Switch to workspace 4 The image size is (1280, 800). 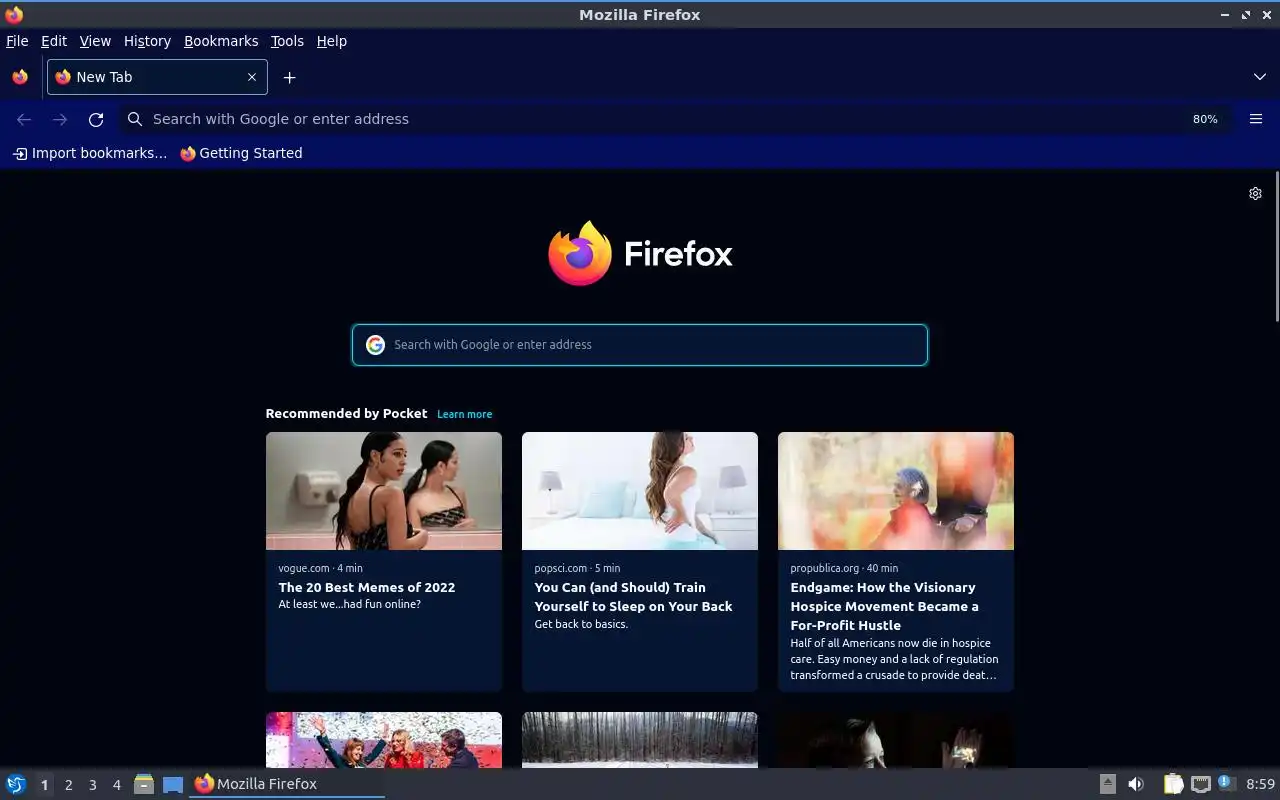coord(117,785)
